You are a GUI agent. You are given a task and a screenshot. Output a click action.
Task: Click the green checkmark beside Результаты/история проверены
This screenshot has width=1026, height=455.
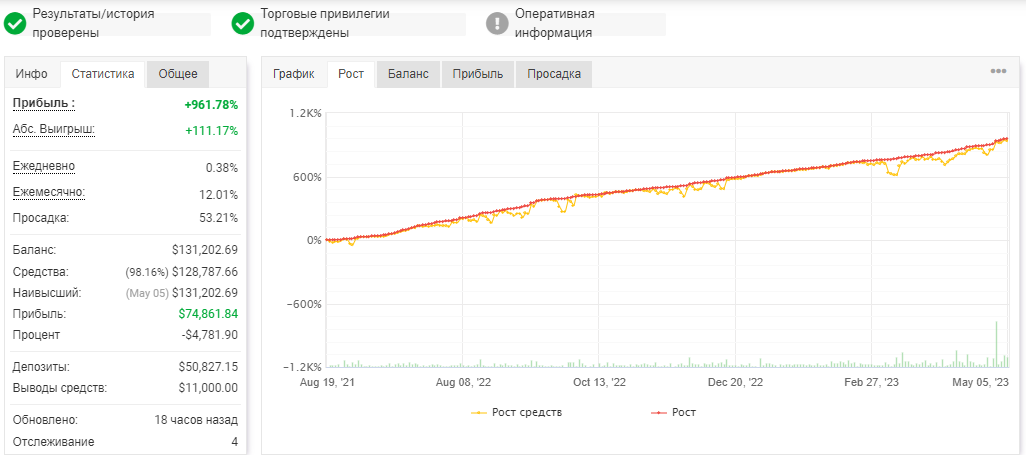point(14,24)
